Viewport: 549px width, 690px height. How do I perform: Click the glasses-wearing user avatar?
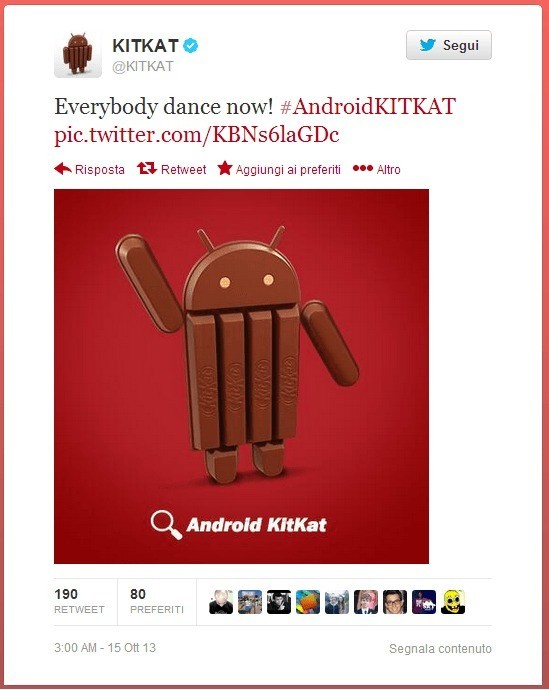[395, 602]
